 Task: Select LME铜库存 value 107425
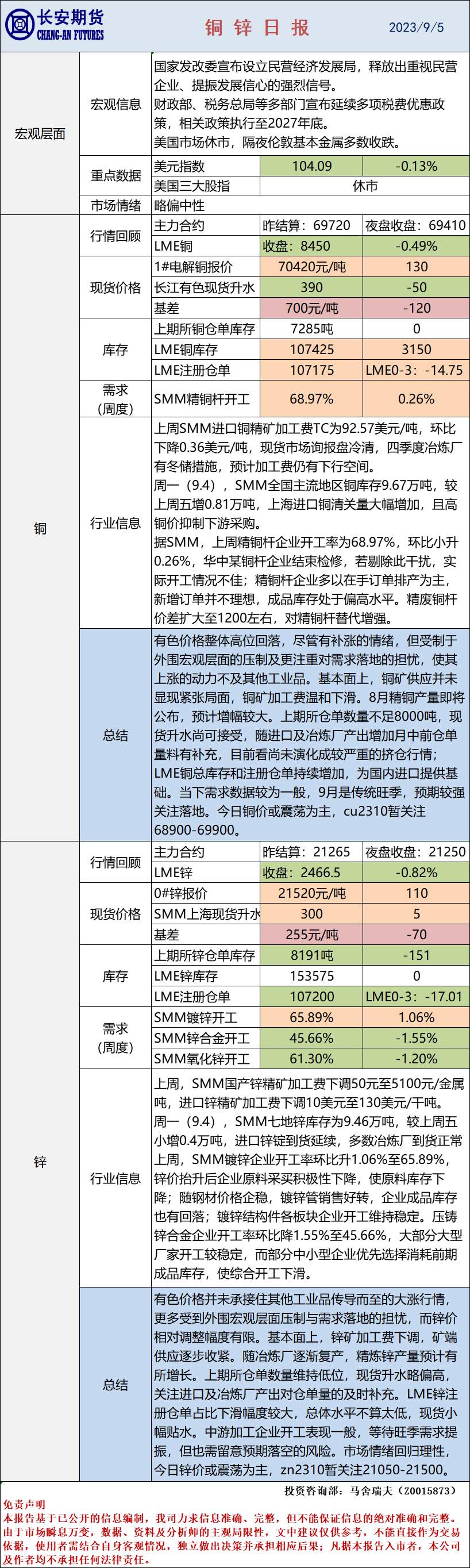click(312, 349)
